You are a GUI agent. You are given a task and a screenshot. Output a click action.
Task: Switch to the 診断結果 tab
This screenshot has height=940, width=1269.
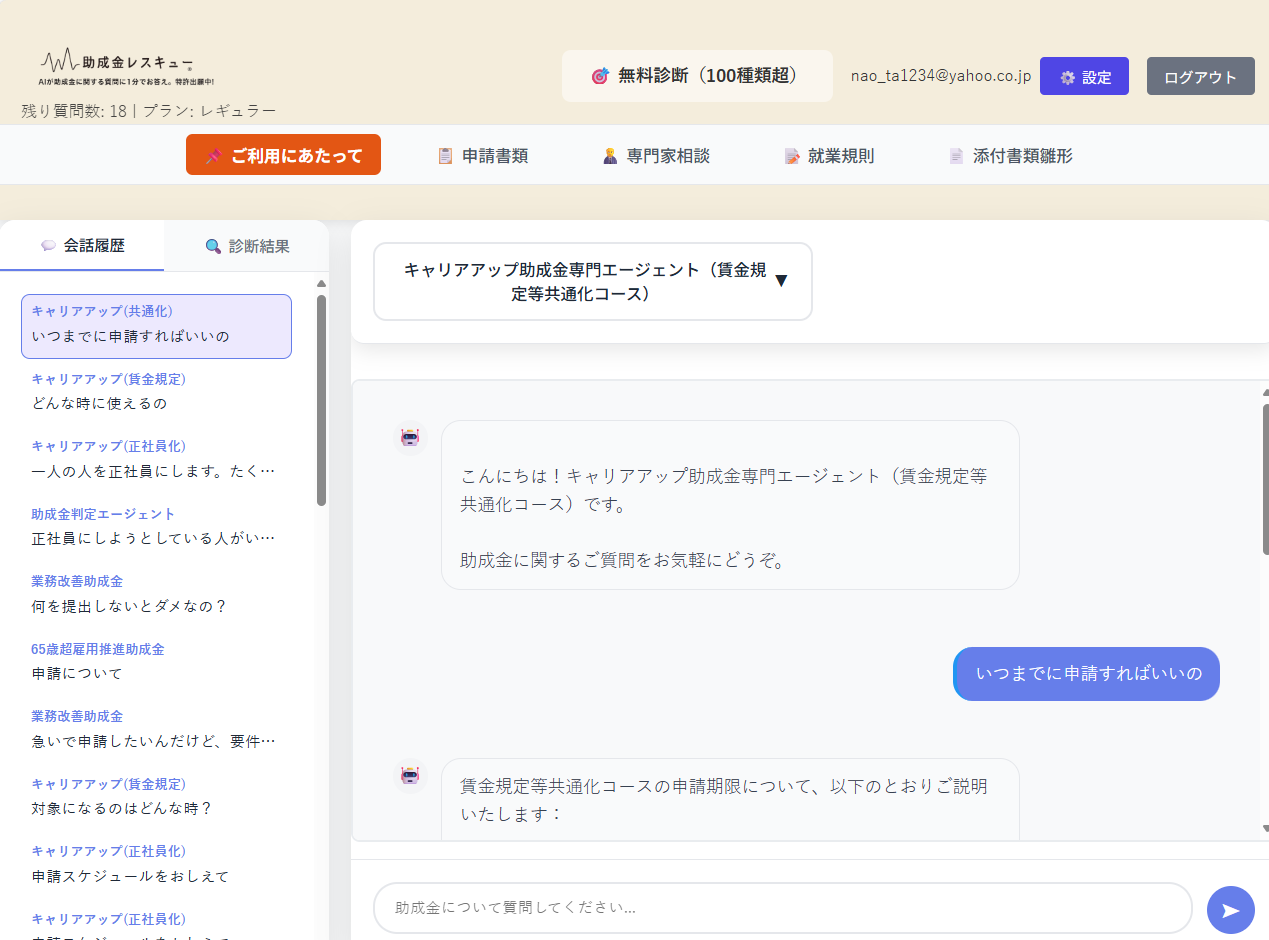tap(247, 246)
